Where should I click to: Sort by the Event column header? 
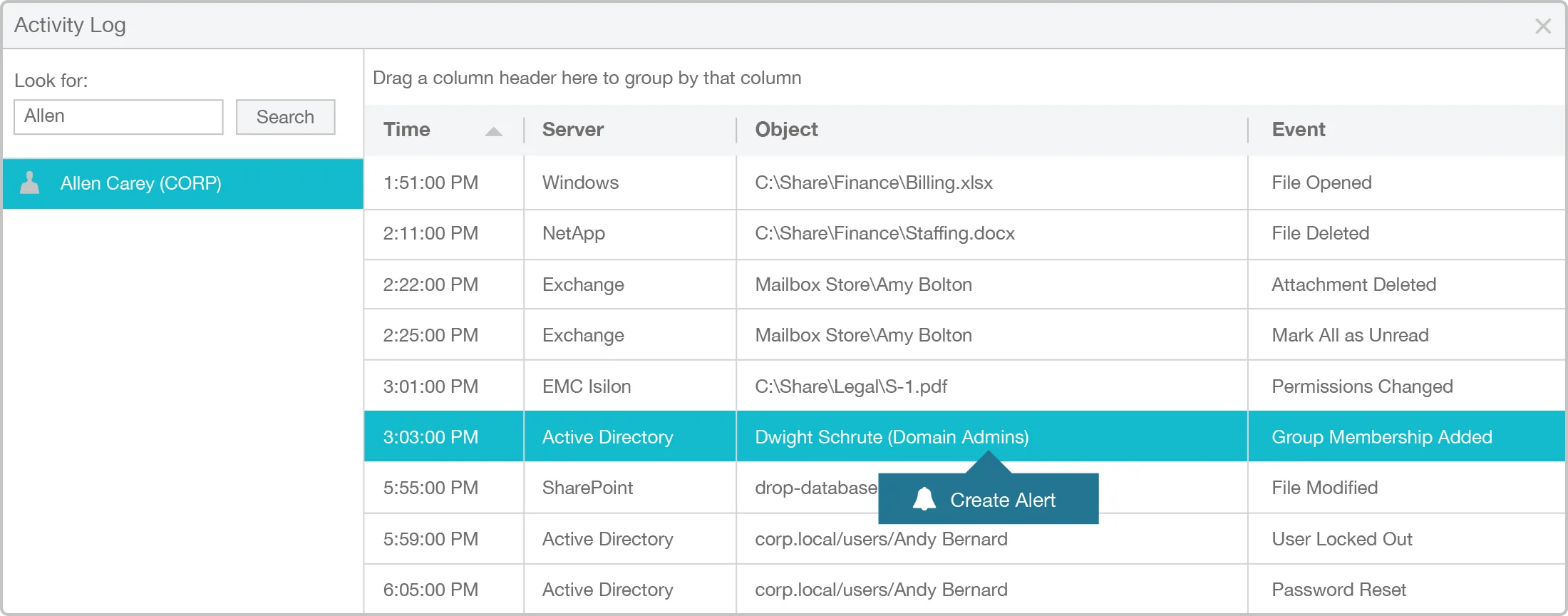(1407, 130)
